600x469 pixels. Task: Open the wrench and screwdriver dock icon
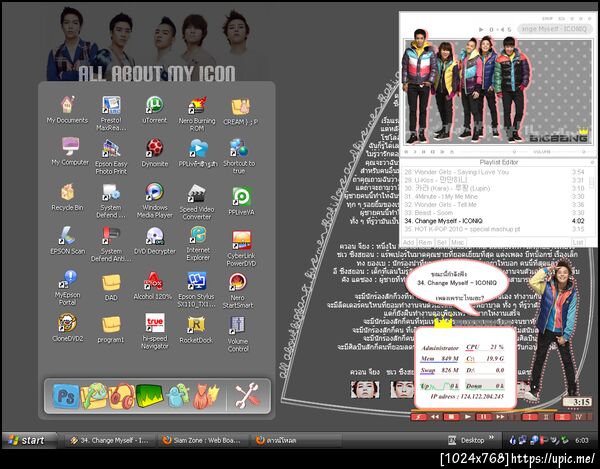point(248,395)
